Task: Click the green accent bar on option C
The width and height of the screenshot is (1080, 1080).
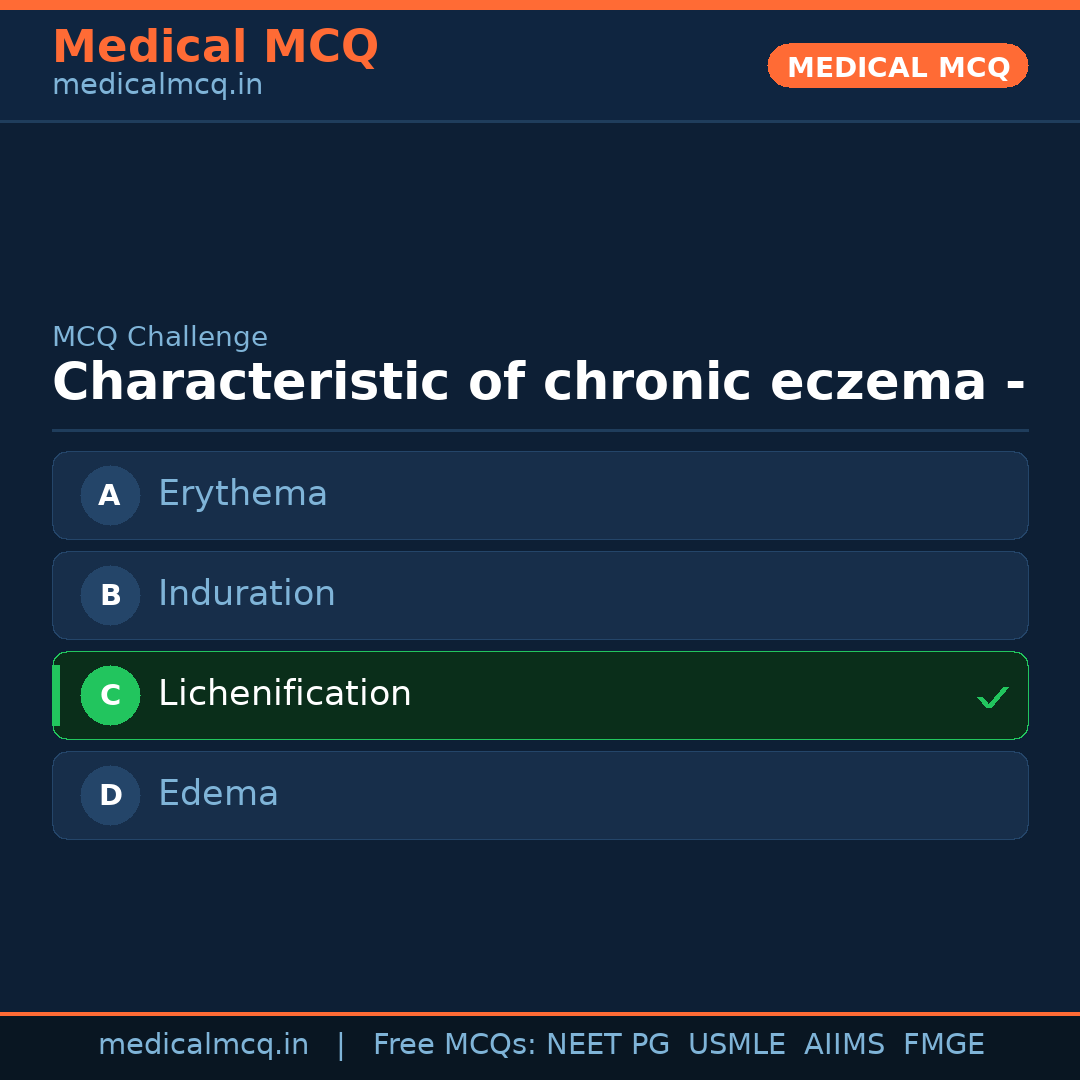Action: [x=56, y=695]
